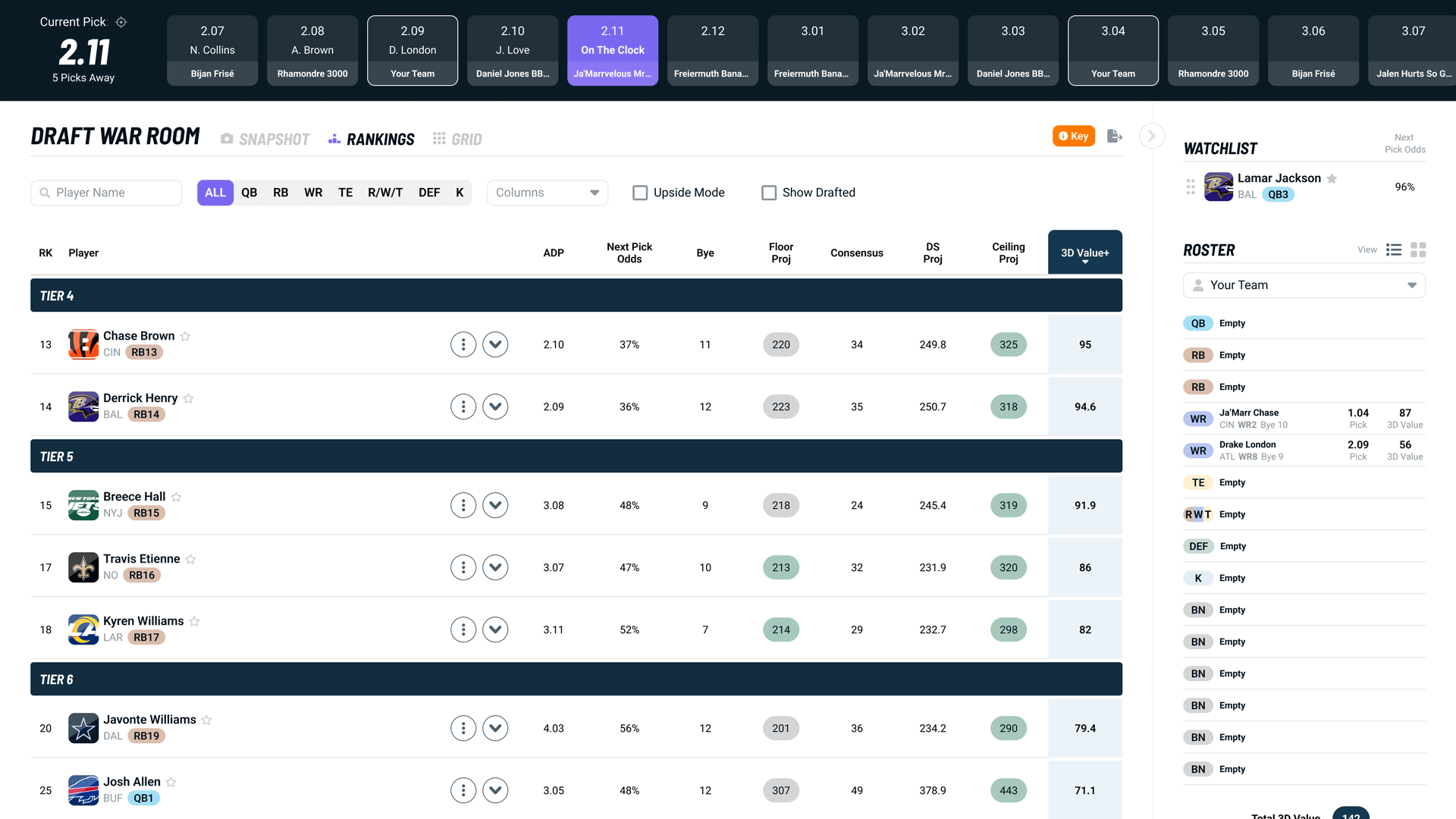Image resolution: width=1456 pixels, height=819 pixels.
Task: Switch to the Grid tab
Action: pos(457,139)
